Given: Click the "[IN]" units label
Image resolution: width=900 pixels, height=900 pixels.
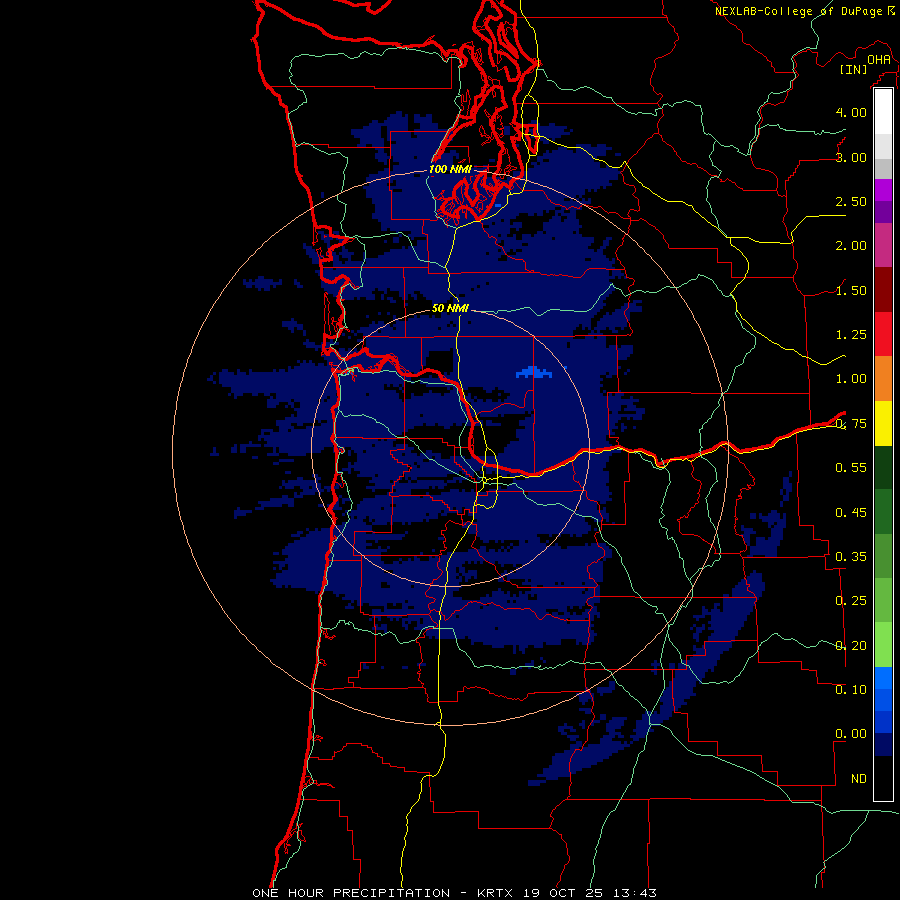Looking at the screenshot, I should pyautogui.click(x=853, y=69).
